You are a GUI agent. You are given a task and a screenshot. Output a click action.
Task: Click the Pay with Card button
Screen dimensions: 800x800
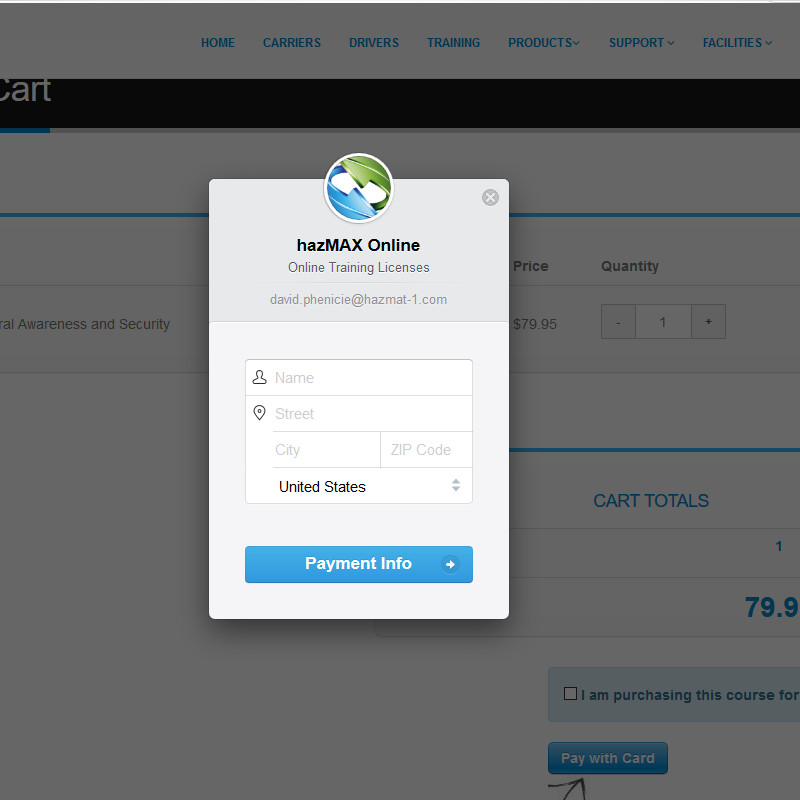[x=607, y=758]
